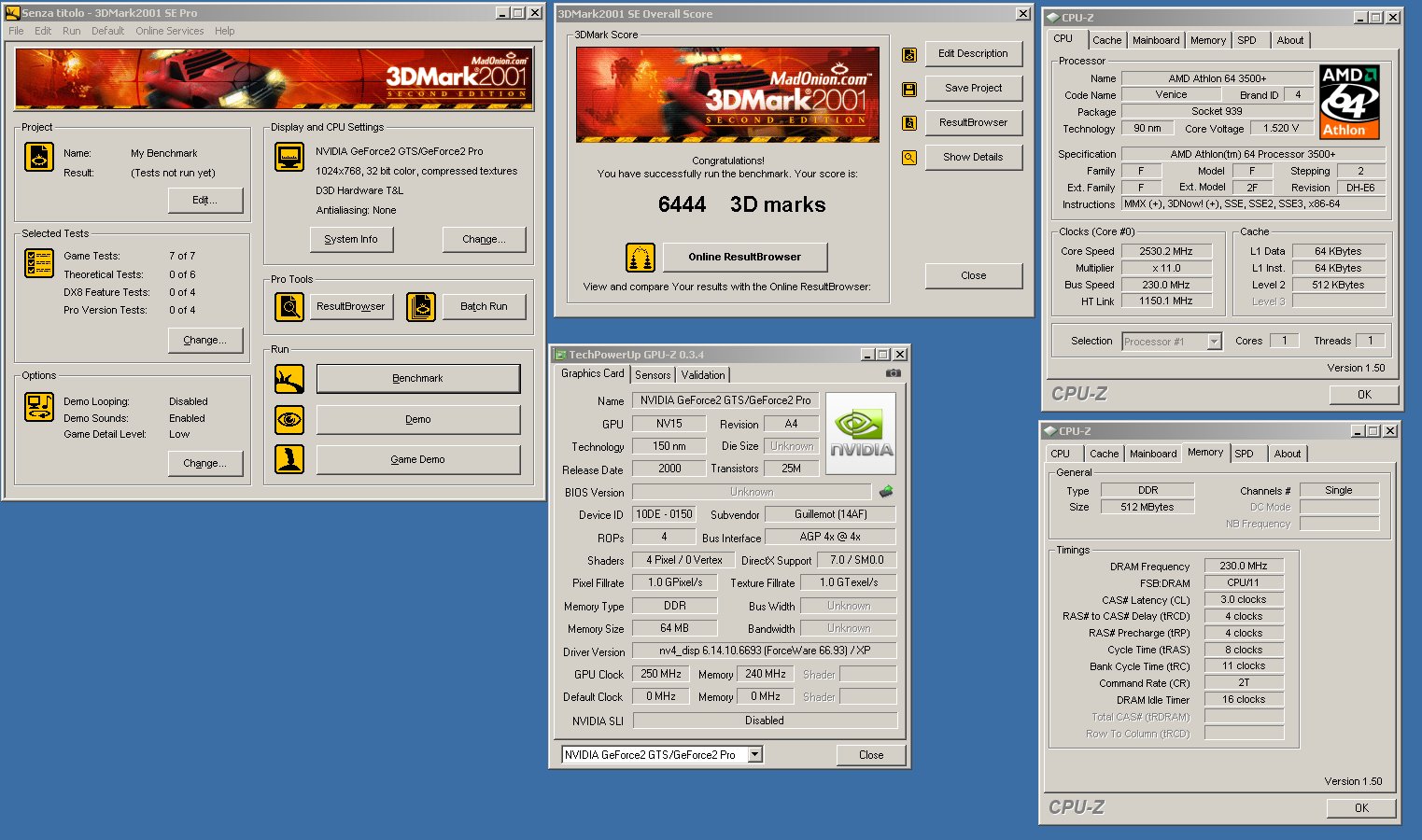Click the Save Project floppy icon
1422x840 pixels.
(908, 90)
